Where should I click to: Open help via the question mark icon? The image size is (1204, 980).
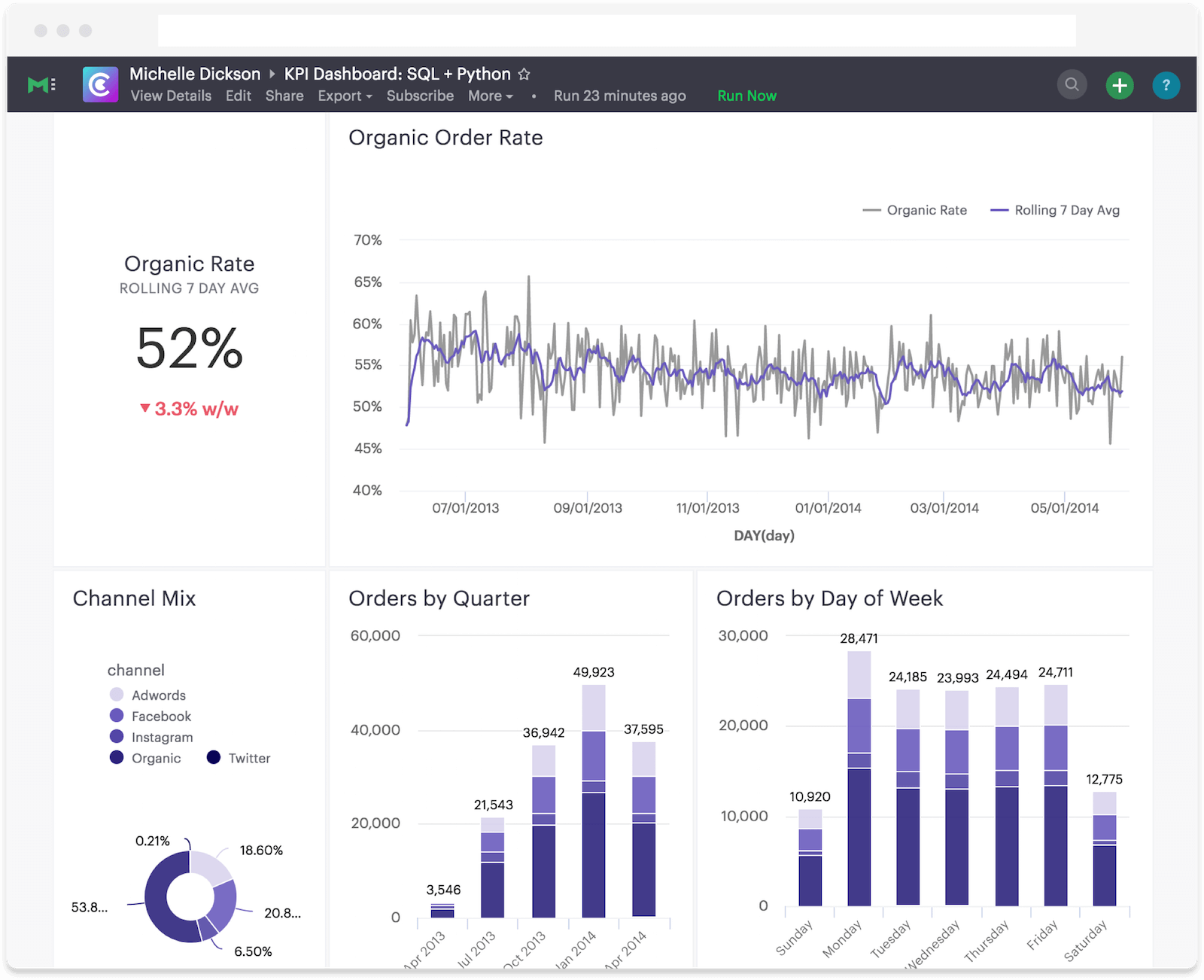[x=1166, y=85]
